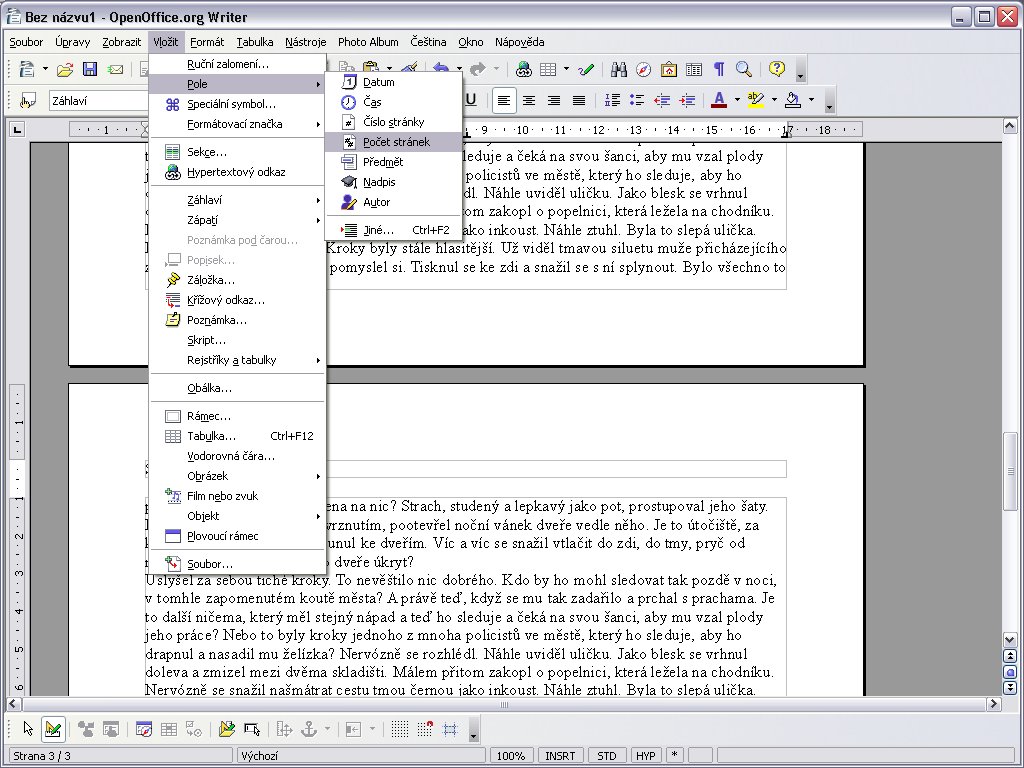Screen dimensions: 1024x768
Task: Align text right
Action: pos(554,100)
